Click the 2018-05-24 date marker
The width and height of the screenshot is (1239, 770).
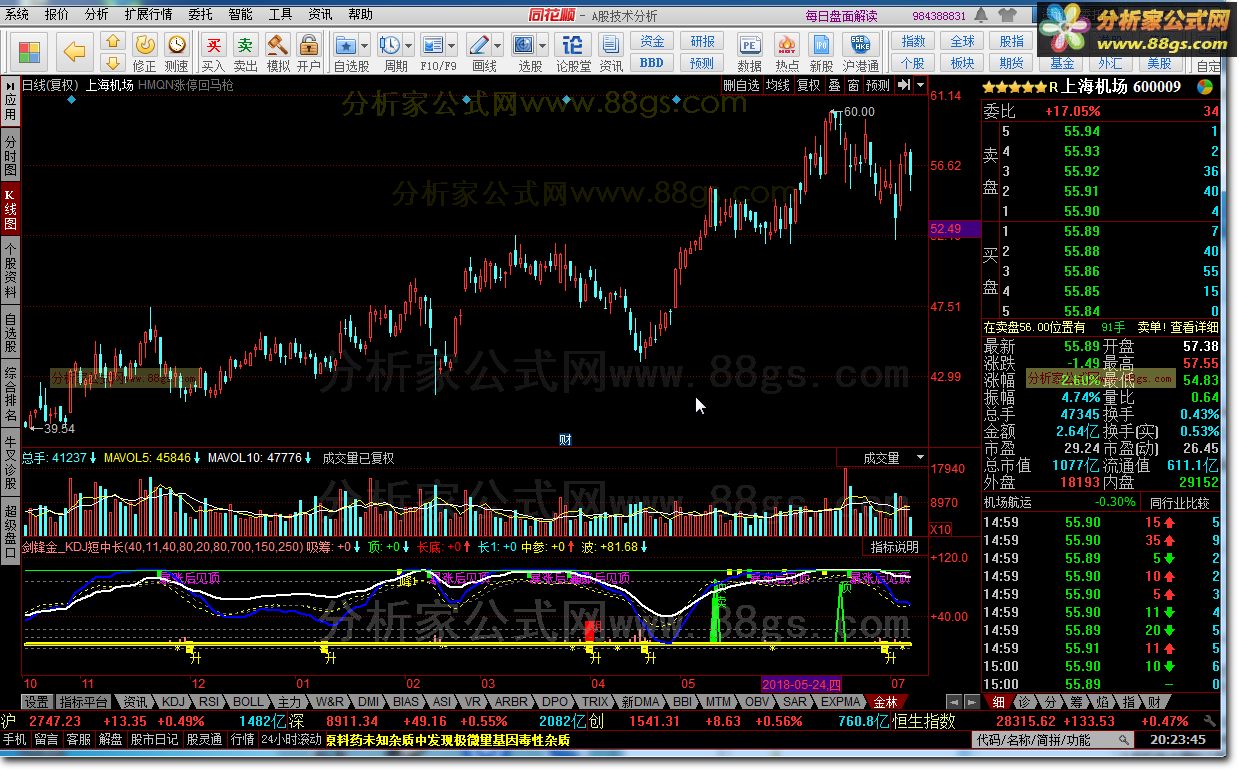coord(801,683)
